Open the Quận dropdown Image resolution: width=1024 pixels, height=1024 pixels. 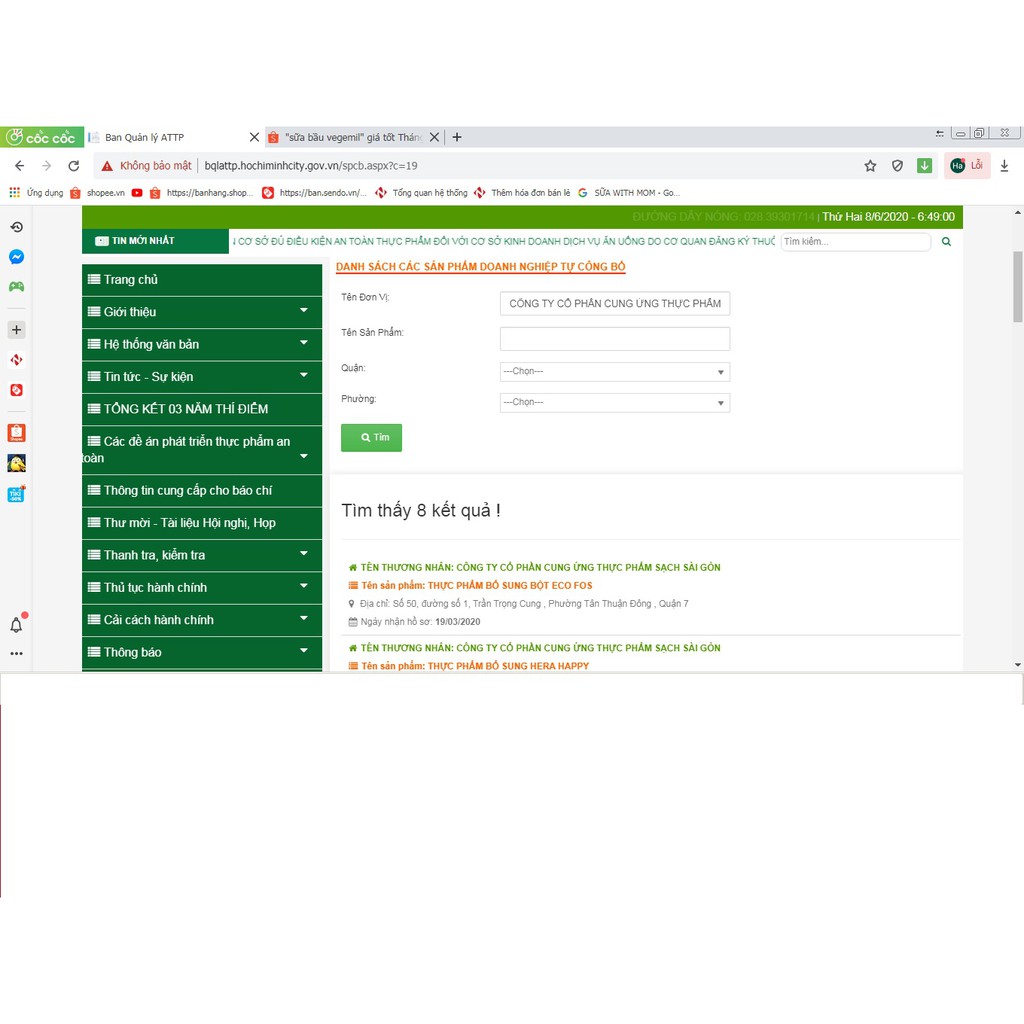tap(614, 372)
